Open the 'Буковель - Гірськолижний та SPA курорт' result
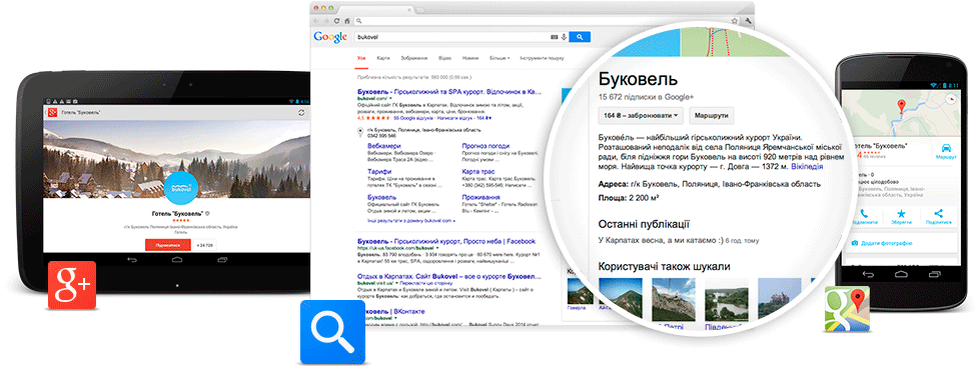 pos(449,91)
